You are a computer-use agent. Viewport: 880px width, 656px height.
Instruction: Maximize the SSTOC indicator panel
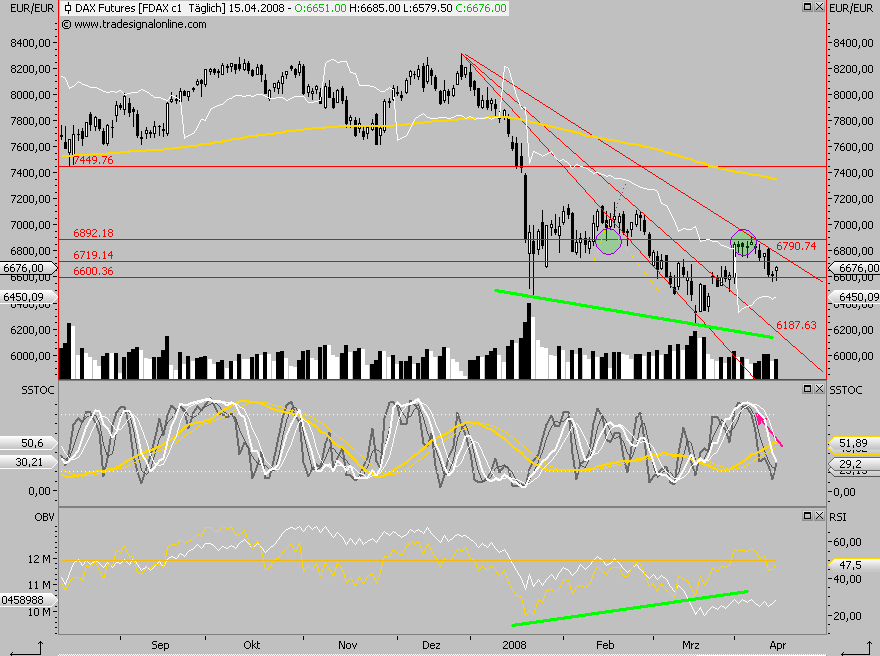(x=808, y=388)
